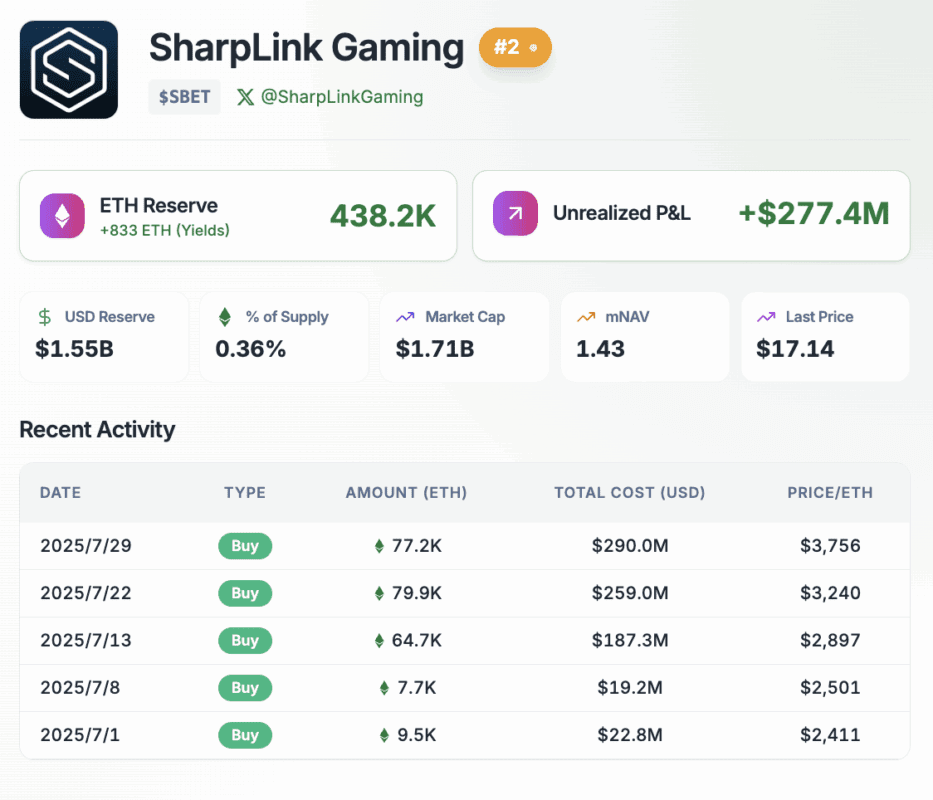This screenshot has height=800, width=933.
Task: Click the Buy badge in the 2025/7/22 row
Action: coord(245,593)
